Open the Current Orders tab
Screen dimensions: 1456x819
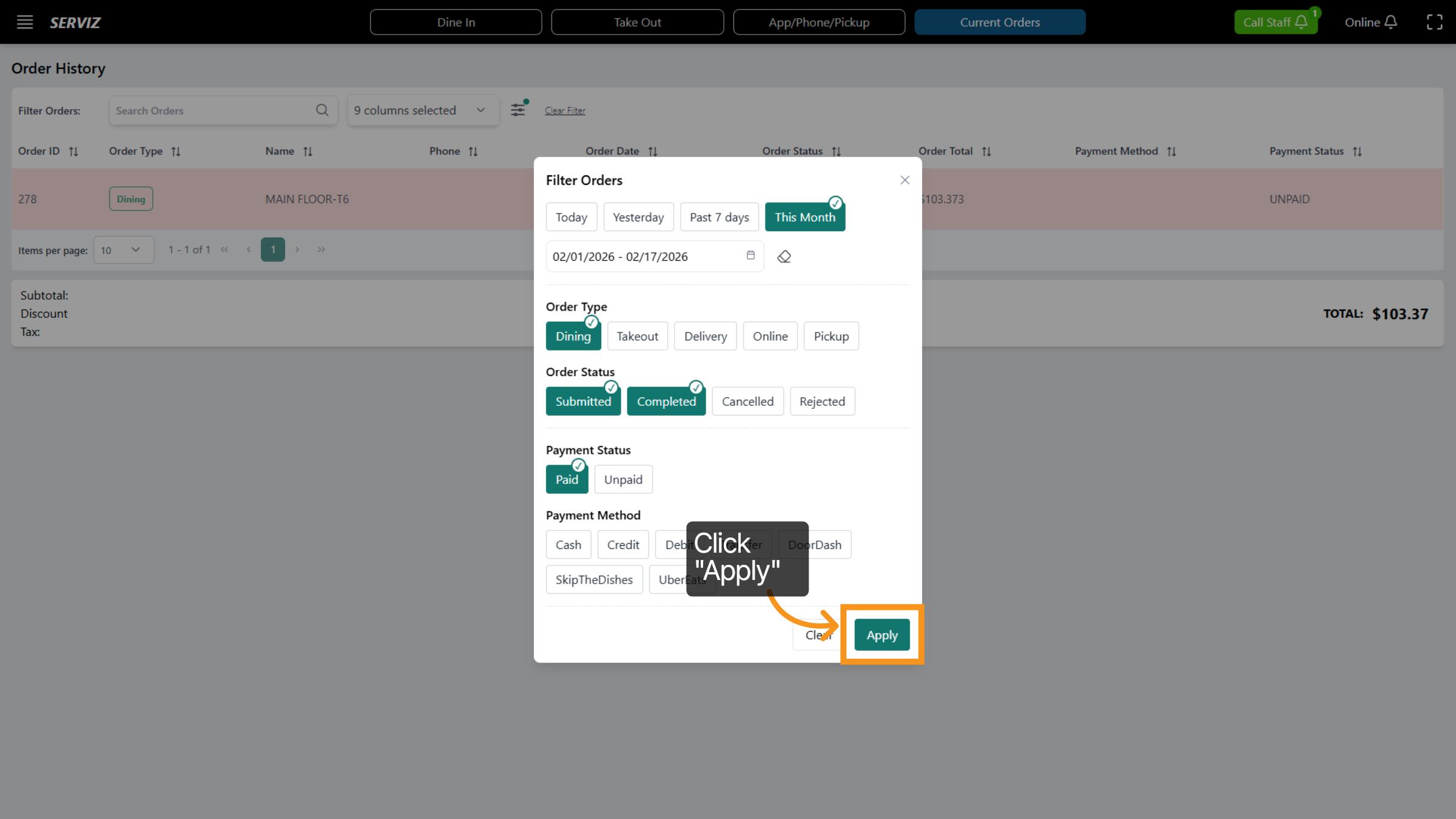(1000, 22)
